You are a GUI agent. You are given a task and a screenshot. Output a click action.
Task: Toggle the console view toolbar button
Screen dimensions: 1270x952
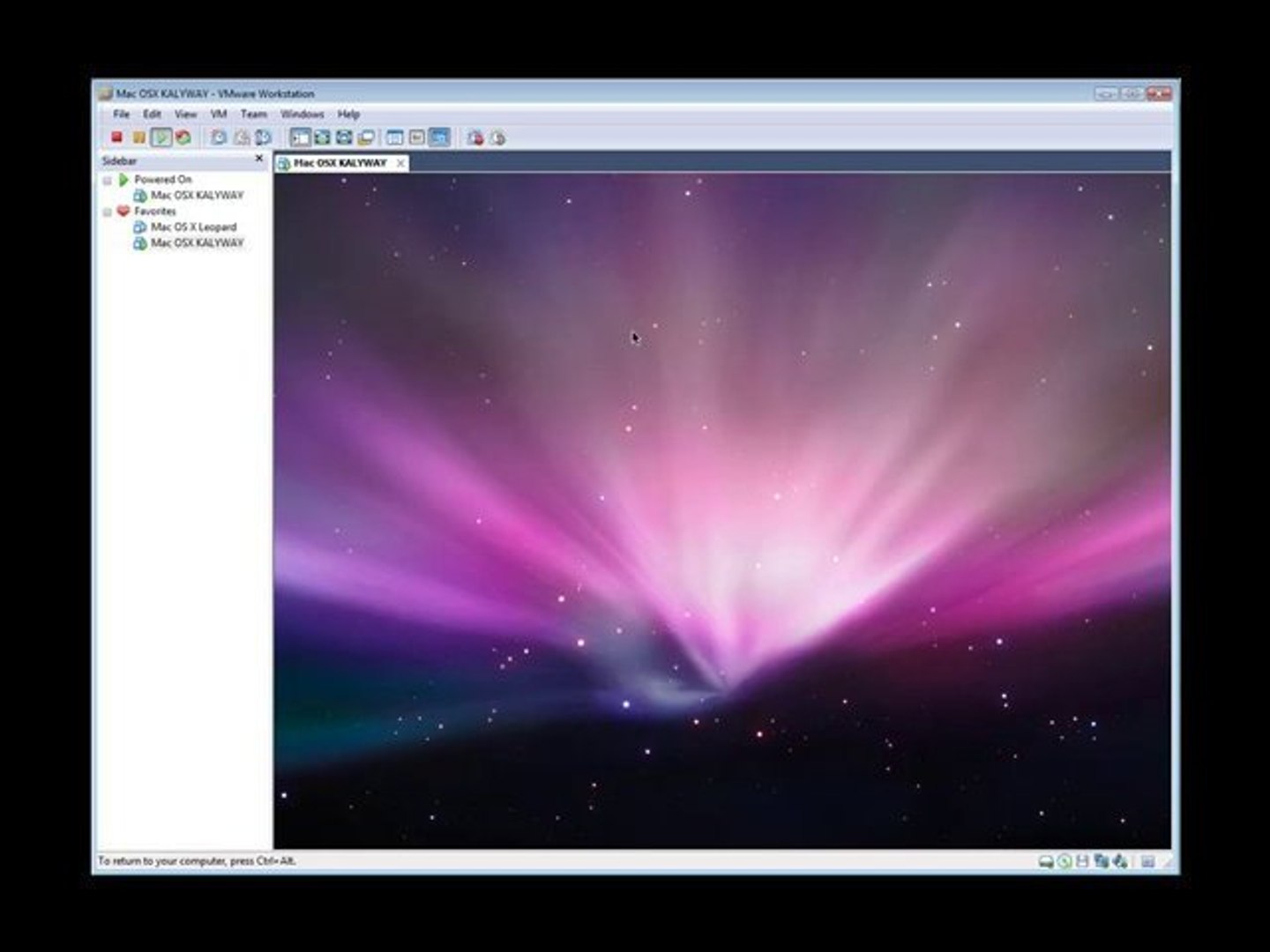438,138
